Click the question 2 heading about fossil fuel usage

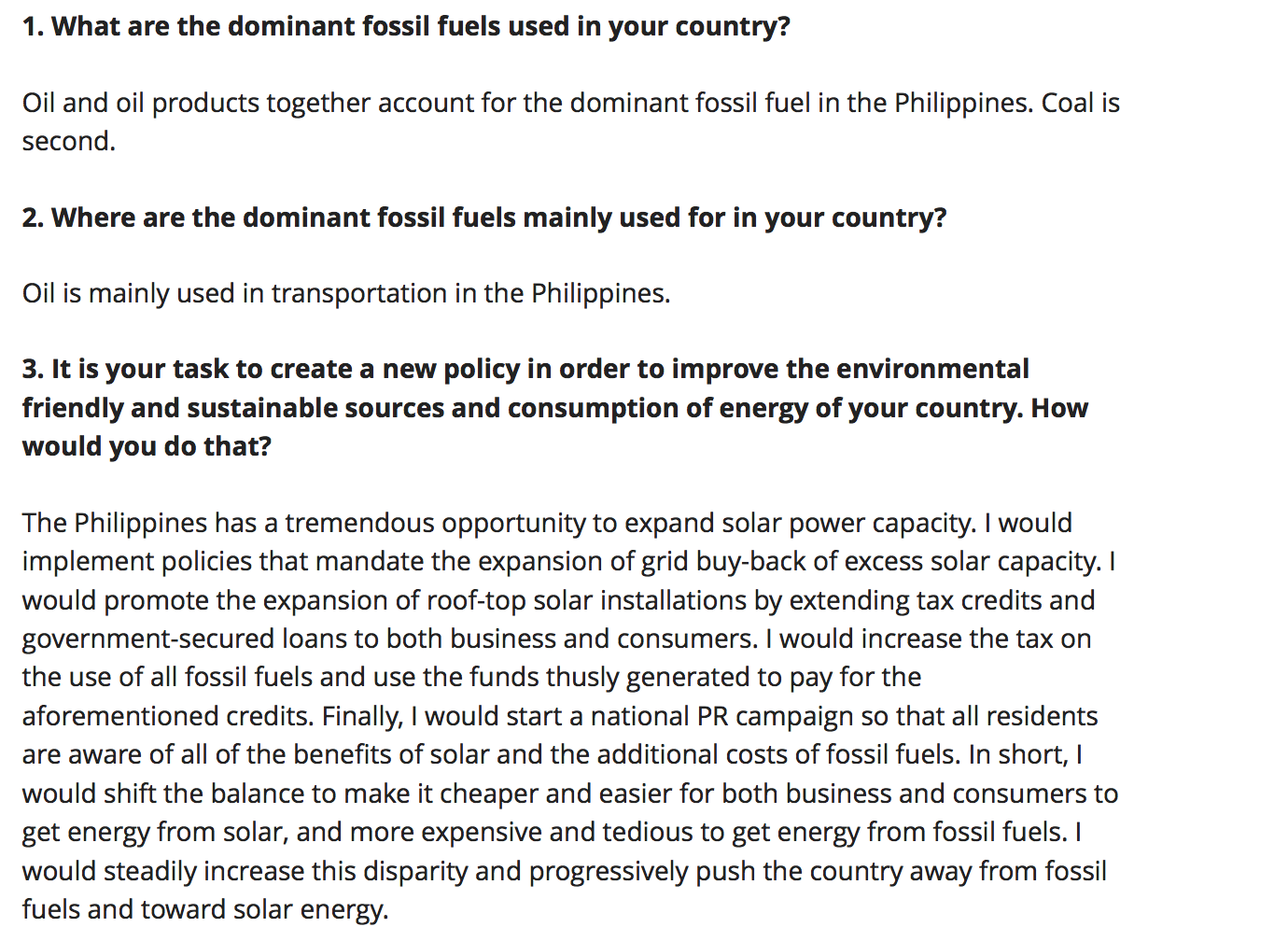pos(484,218)
